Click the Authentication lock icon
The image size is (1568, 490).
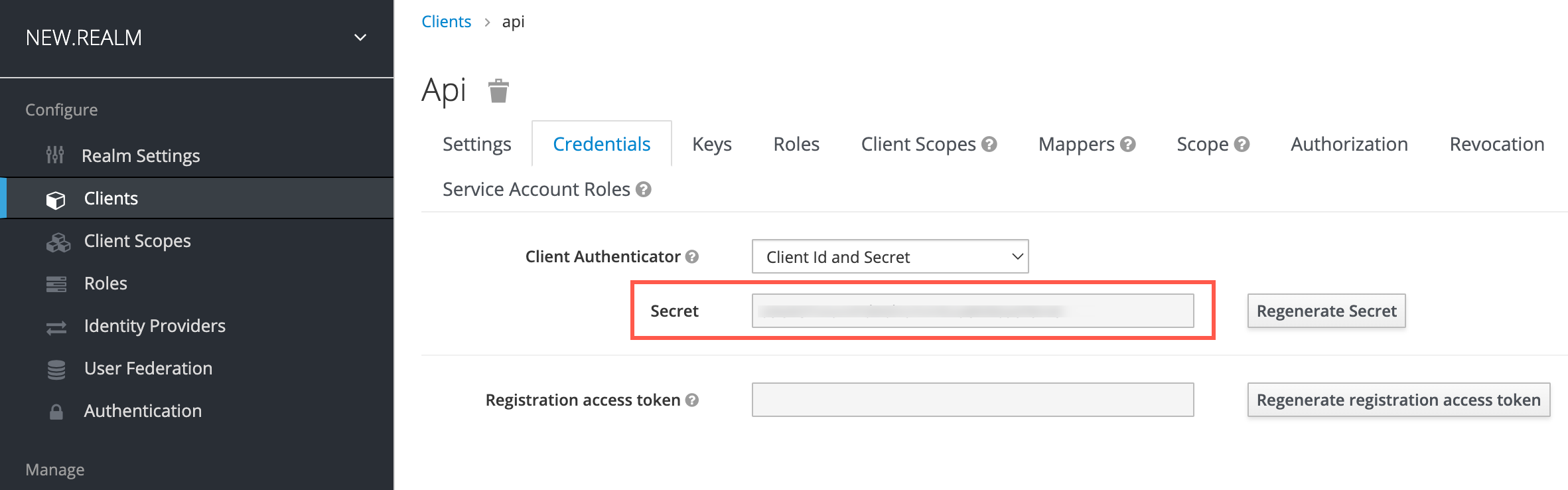[56, 412]
